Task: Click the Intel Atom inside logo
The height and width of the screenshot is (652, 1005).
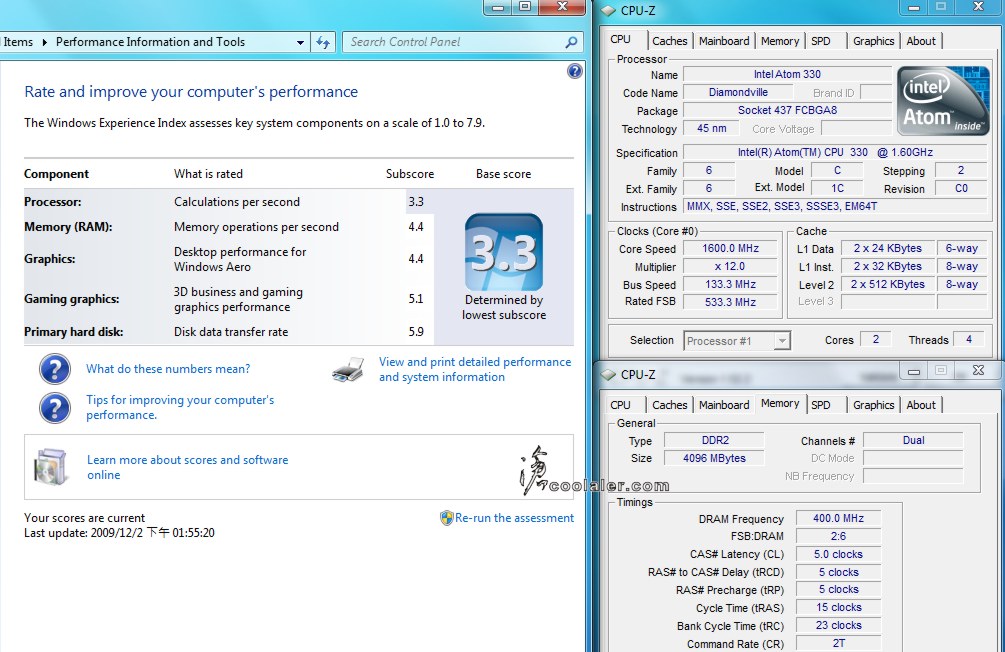Action: (x=942, y=101)
